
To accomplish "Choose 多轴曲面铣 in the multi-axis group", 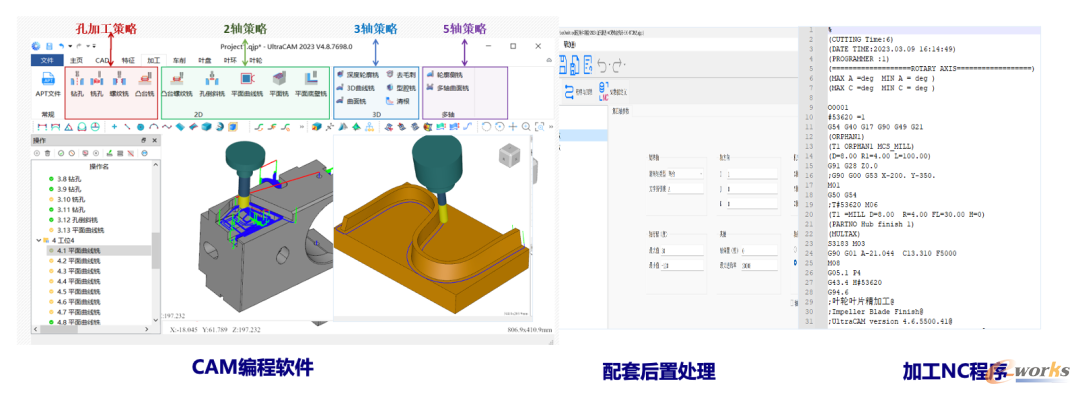I will (447, 87).
